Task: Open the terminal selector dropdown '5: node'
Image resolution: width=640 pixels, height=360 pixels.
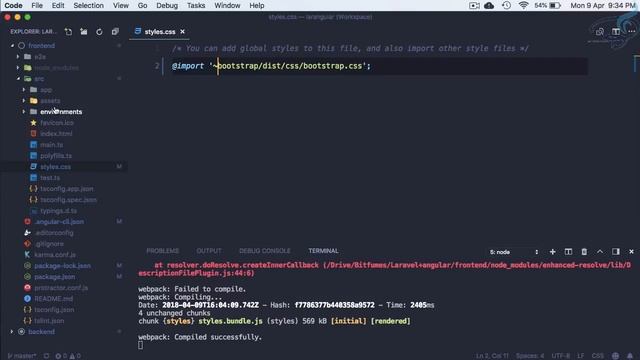Action: click(x=514, y=252)
